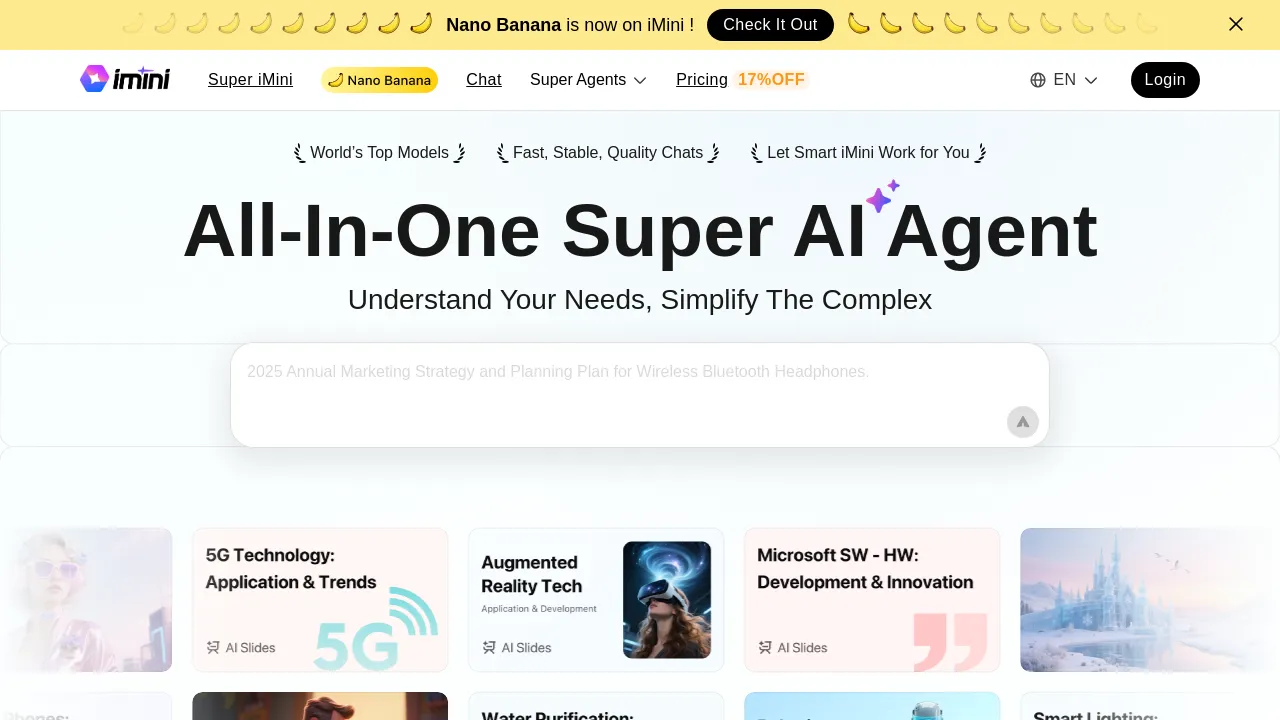The image size is (1280, 720).
Task: Open Super iMini page
Action: point(250,80)
